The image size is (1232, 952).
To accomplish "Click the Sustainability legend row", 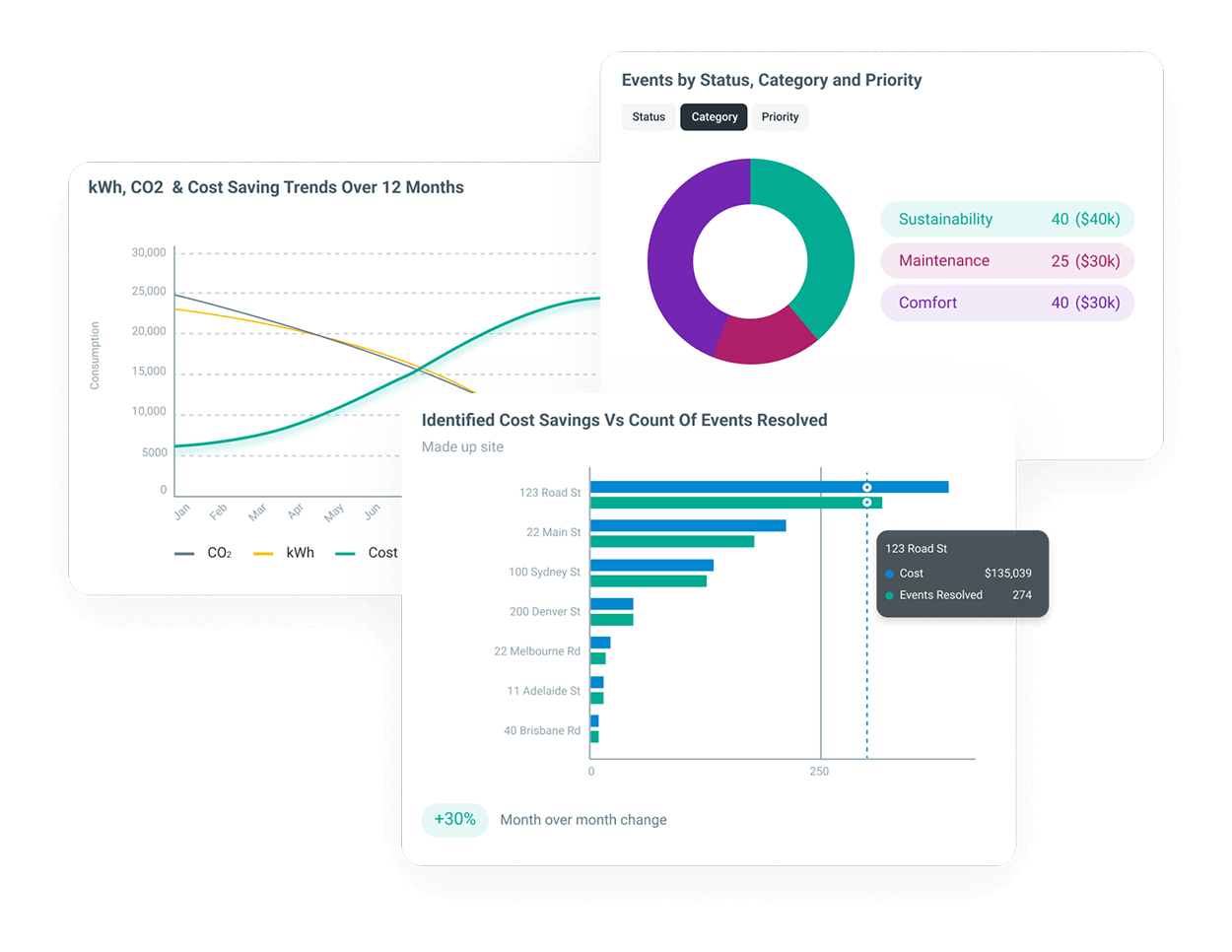I will click(x=1006, y=220).
